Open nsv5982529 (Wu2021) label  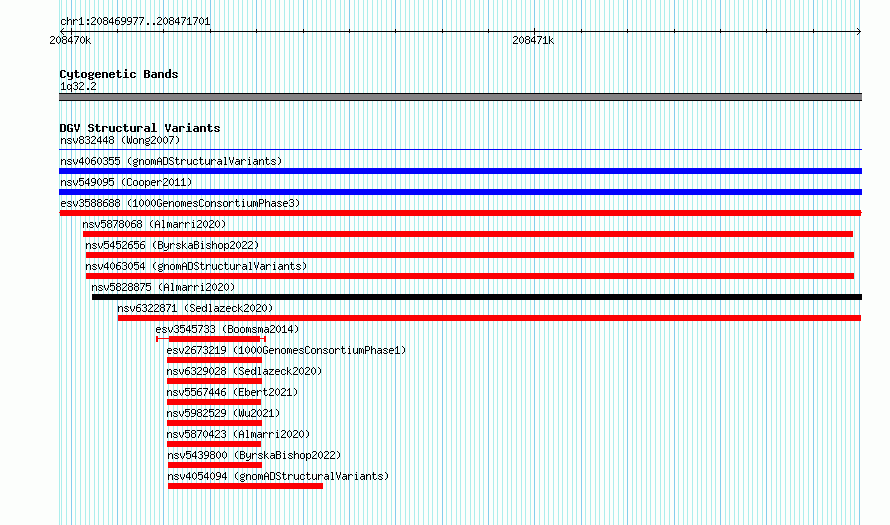[x=223, y=413]
